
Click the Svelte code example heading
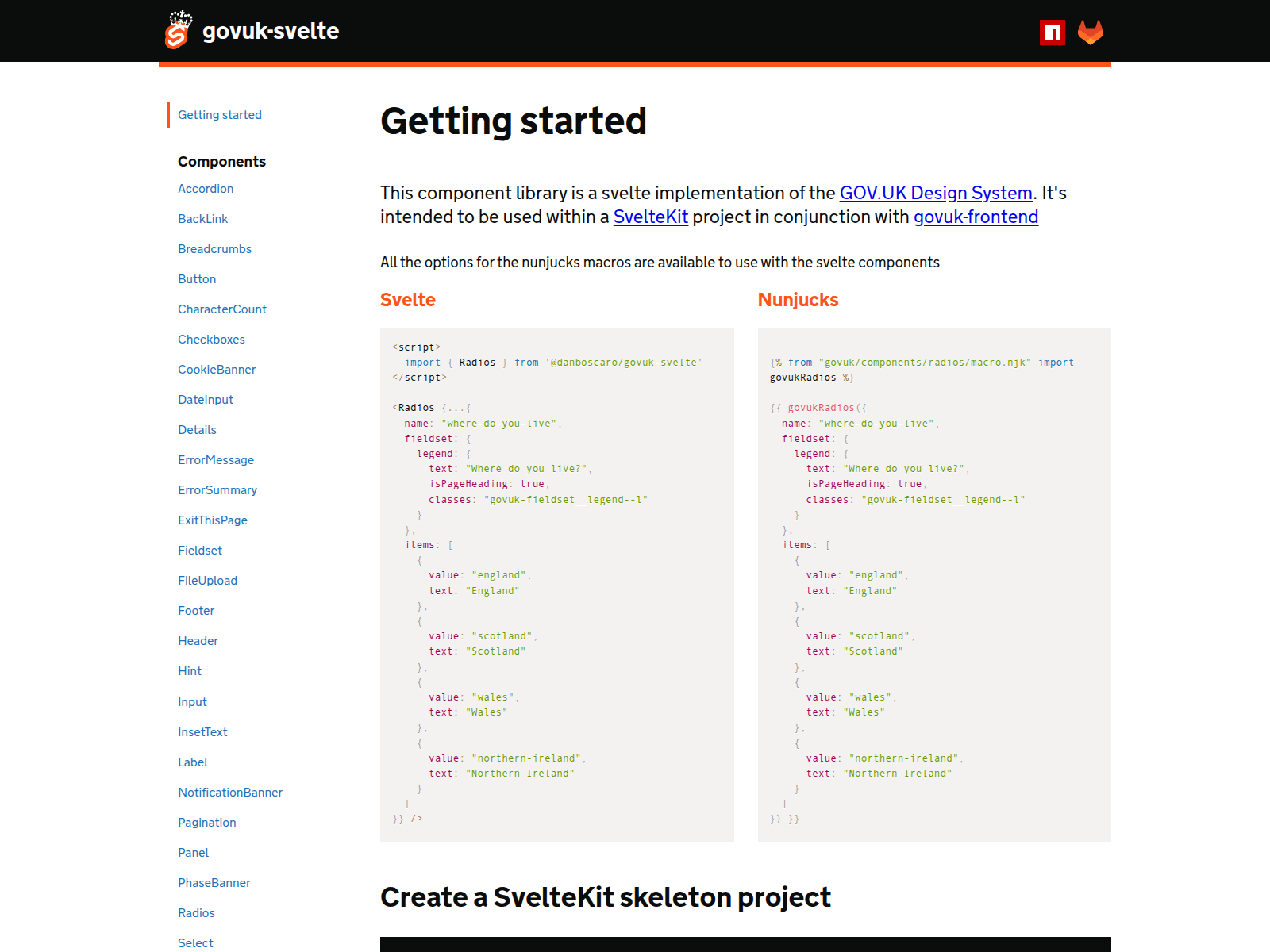(x=408, y=300)
